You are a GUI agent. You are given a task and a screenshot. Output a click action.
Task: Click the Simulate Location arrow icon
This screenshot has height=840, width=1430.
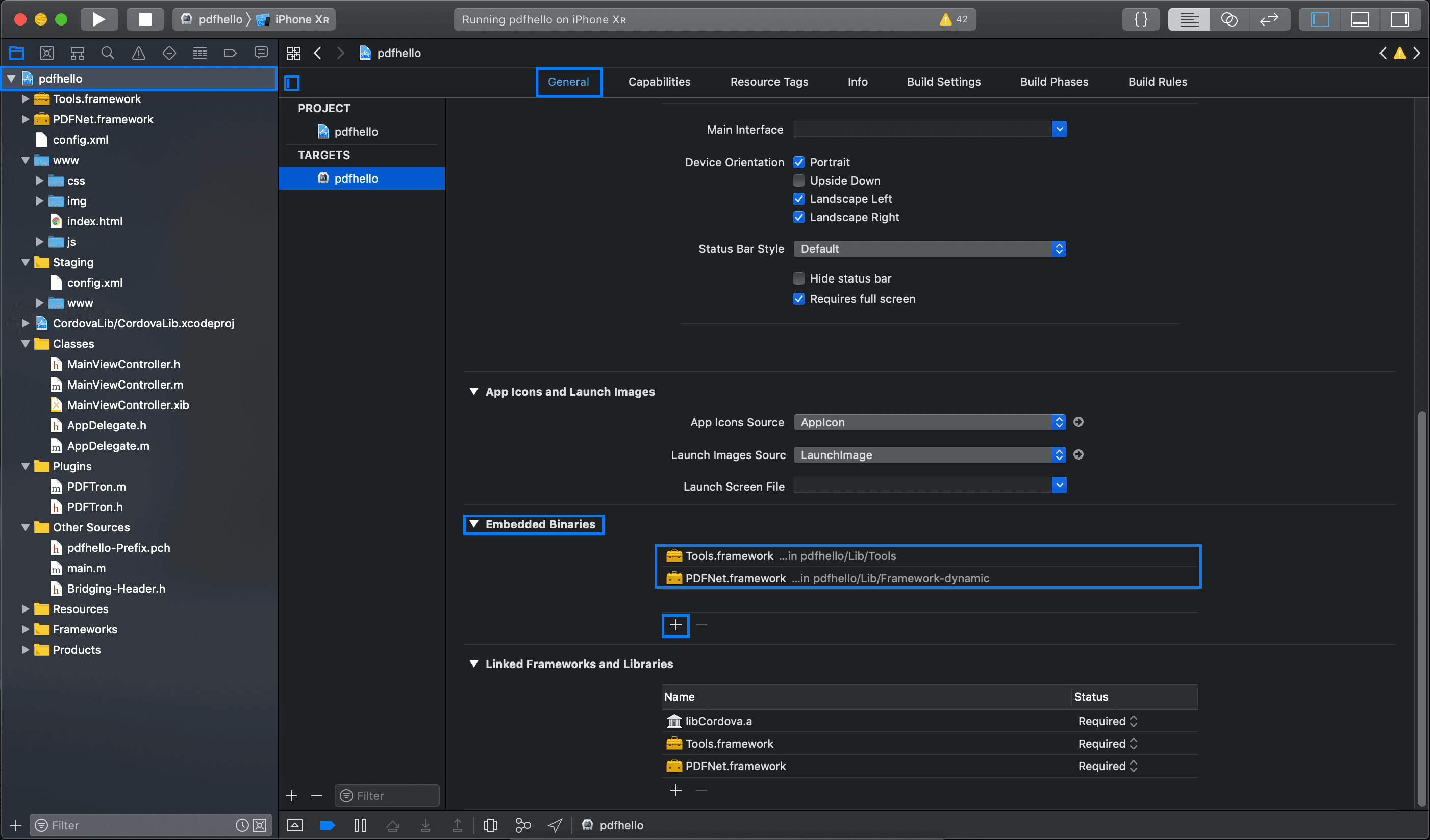pyautogui.click(x=555, y=825)
